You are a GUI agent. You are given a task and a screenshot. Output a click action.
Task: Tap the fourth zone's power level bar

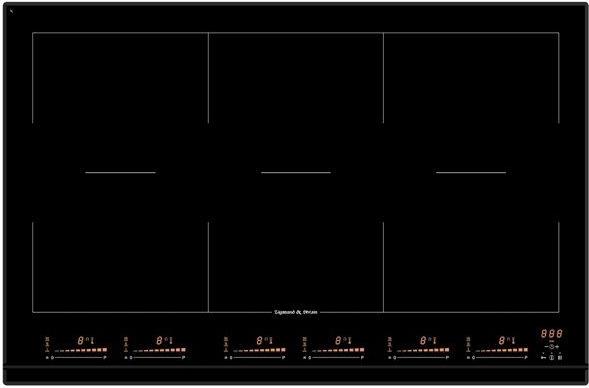[x=338, y=350]
